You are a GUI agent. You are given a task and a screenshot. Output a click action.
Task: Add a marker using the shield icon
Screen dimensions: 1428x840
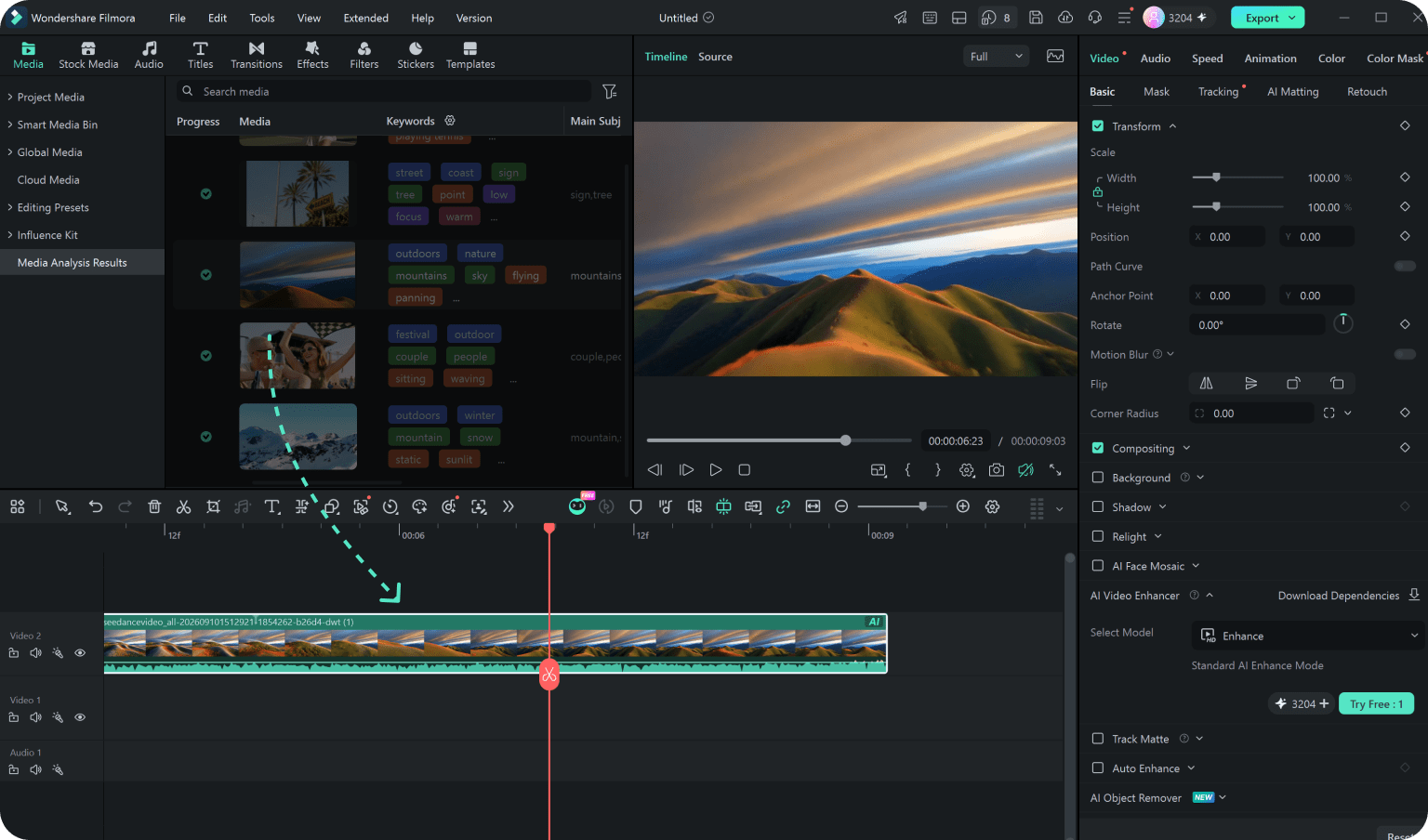pos(636,506)
